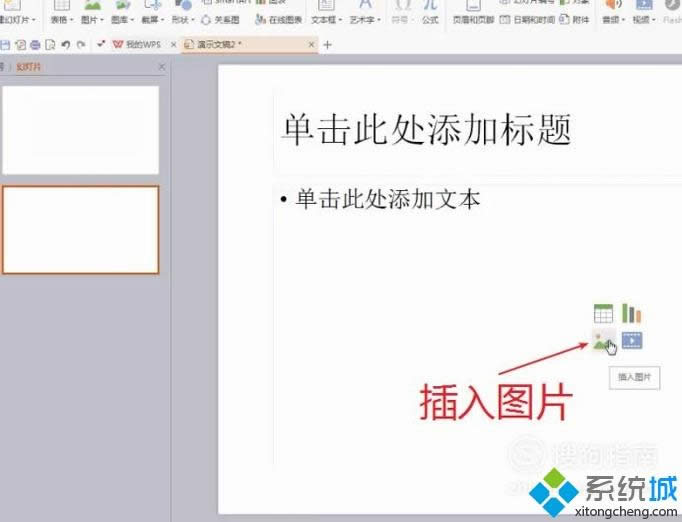Click the title placeholder 单击此处添加标题
Viewport: 682px width, 522px height.
click(426, 129)
